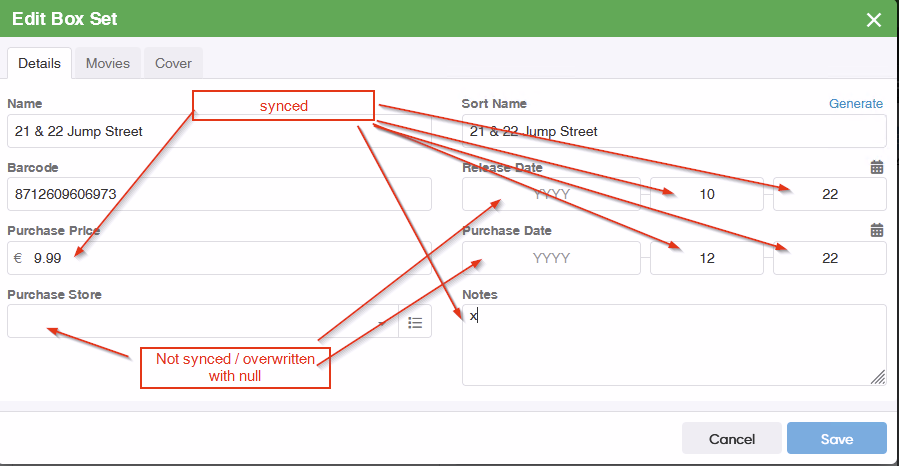
Task: Select the Details tab
Action: (x=40, y=63)
